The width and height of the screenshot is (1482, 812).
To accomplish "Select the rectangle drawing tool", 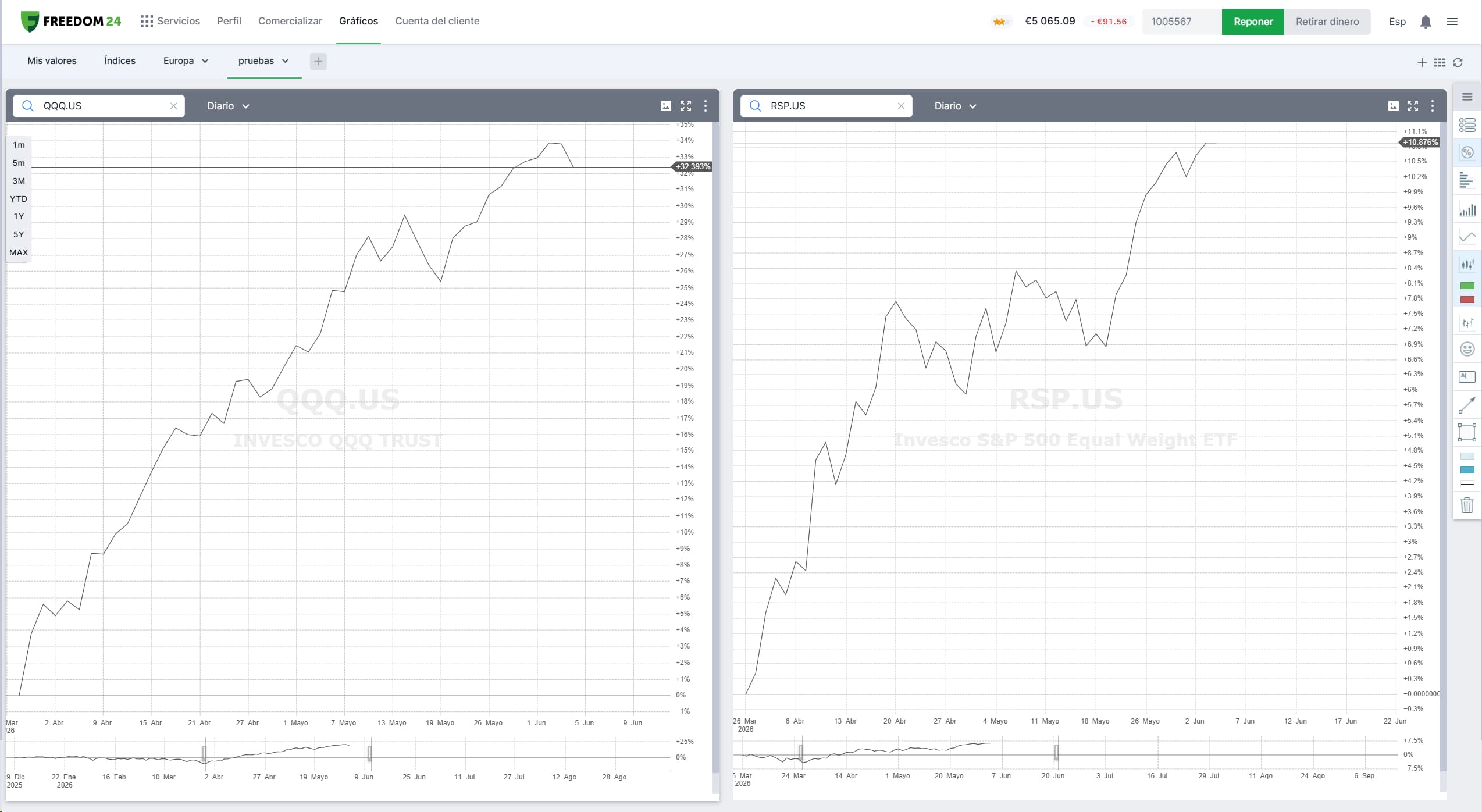I will pos(1467,433).
